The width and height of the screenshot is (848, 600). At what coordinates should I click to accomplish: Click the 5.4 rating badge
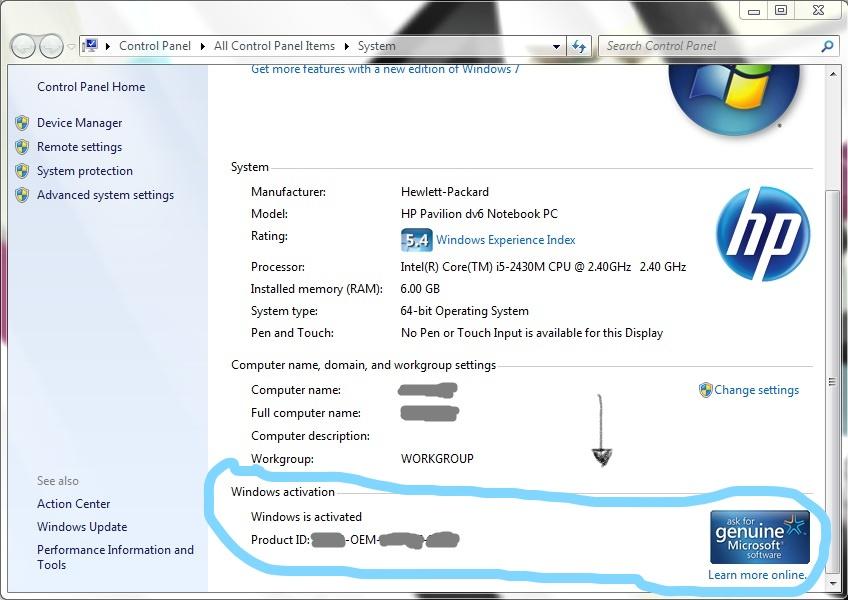(416, 240)
